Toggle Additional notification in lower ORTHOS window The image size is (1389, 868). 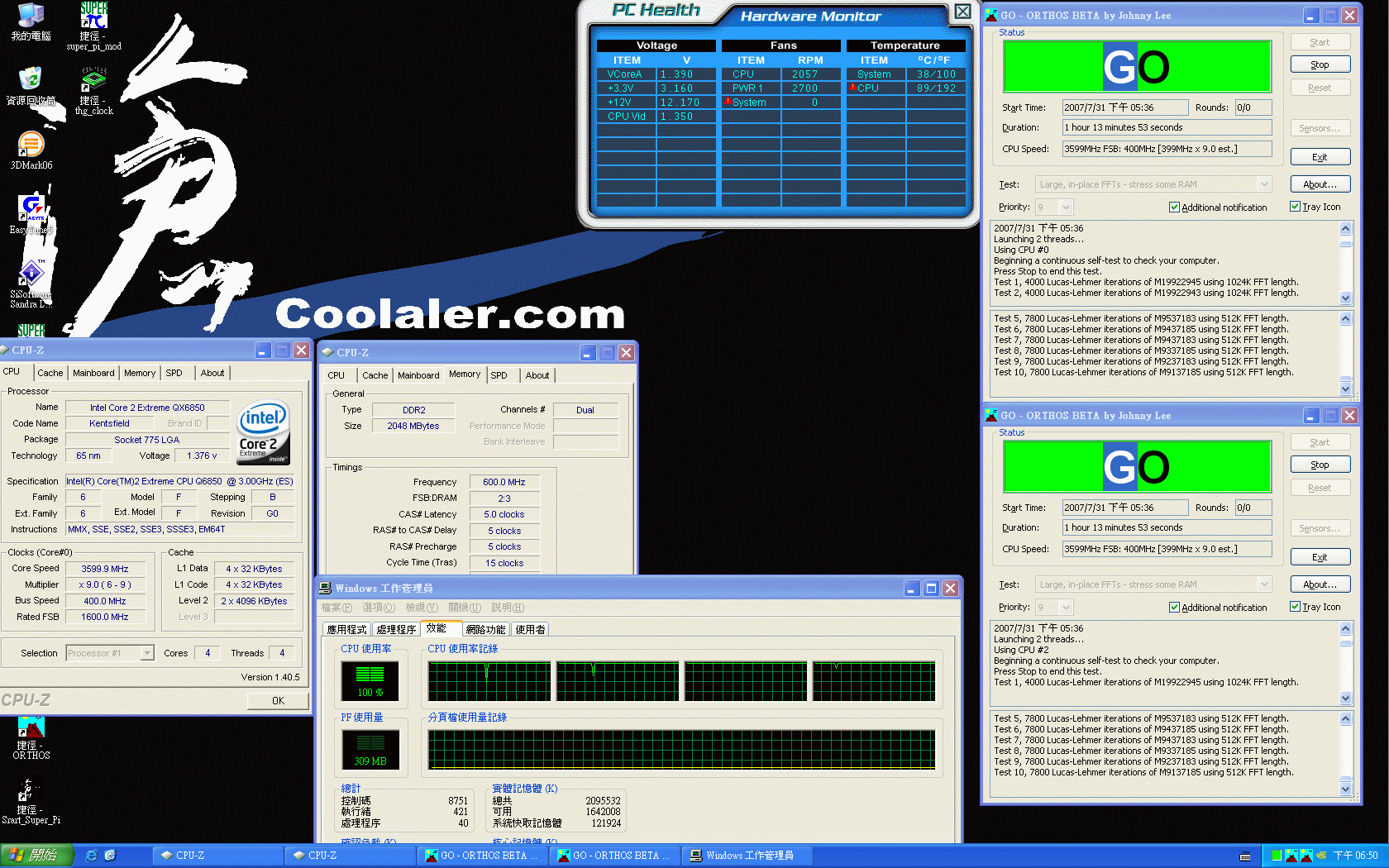(x=1174, y=608)
